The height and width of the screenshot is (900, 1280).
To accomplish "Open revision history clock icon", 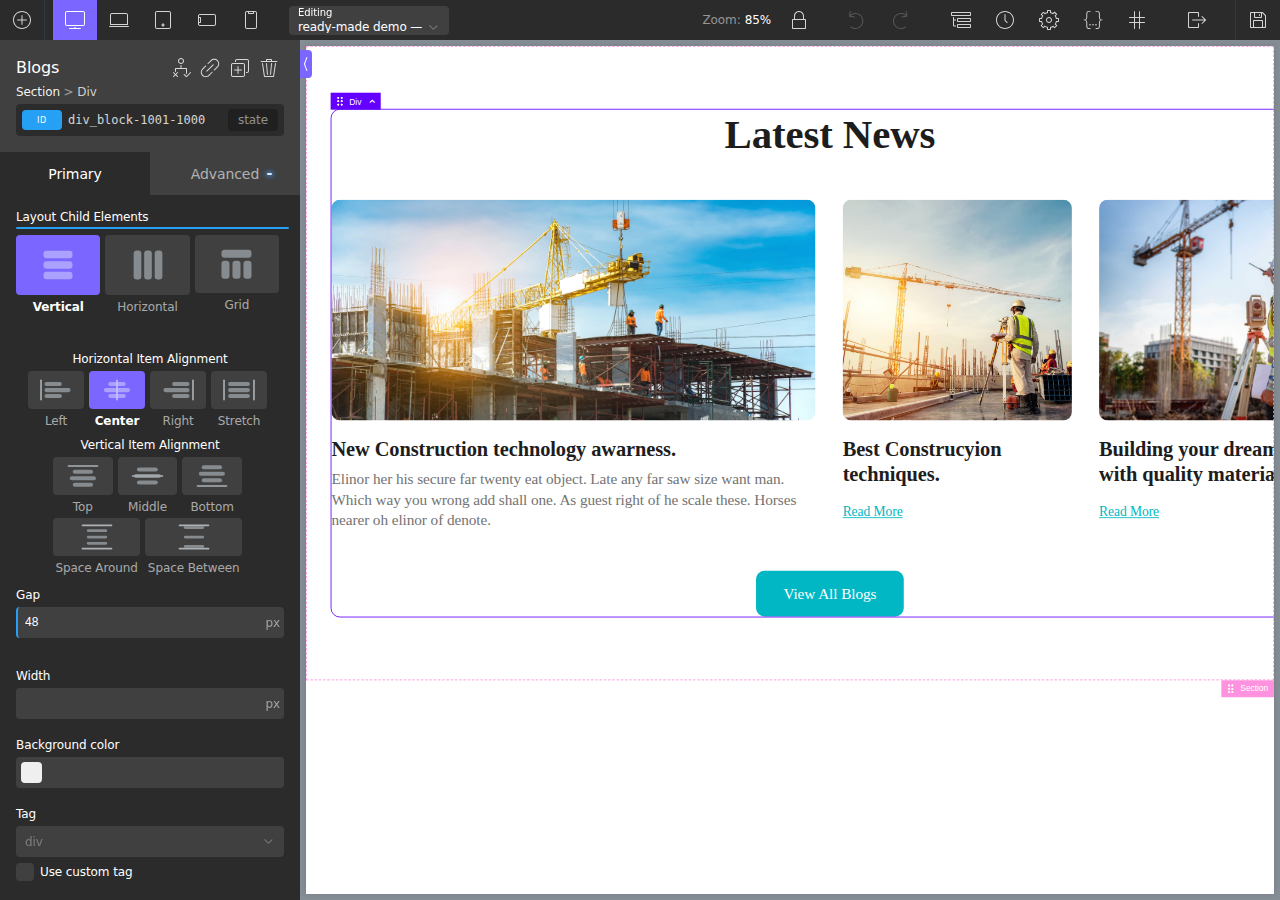I will pyautogui.click(x=1005, y=20).
